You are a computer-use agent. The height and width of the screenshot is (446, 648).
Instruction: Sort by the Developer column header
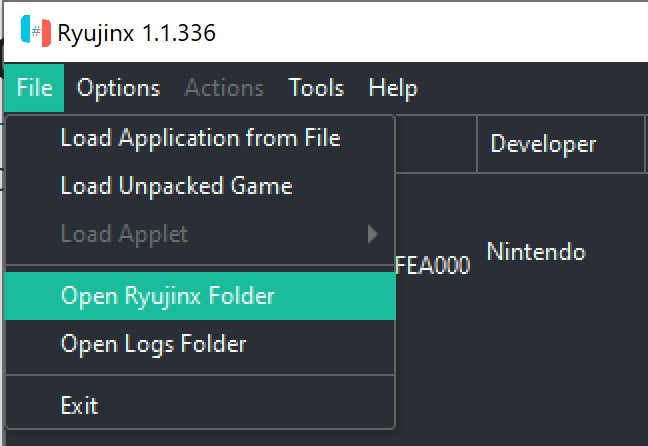tap(561, 144)
